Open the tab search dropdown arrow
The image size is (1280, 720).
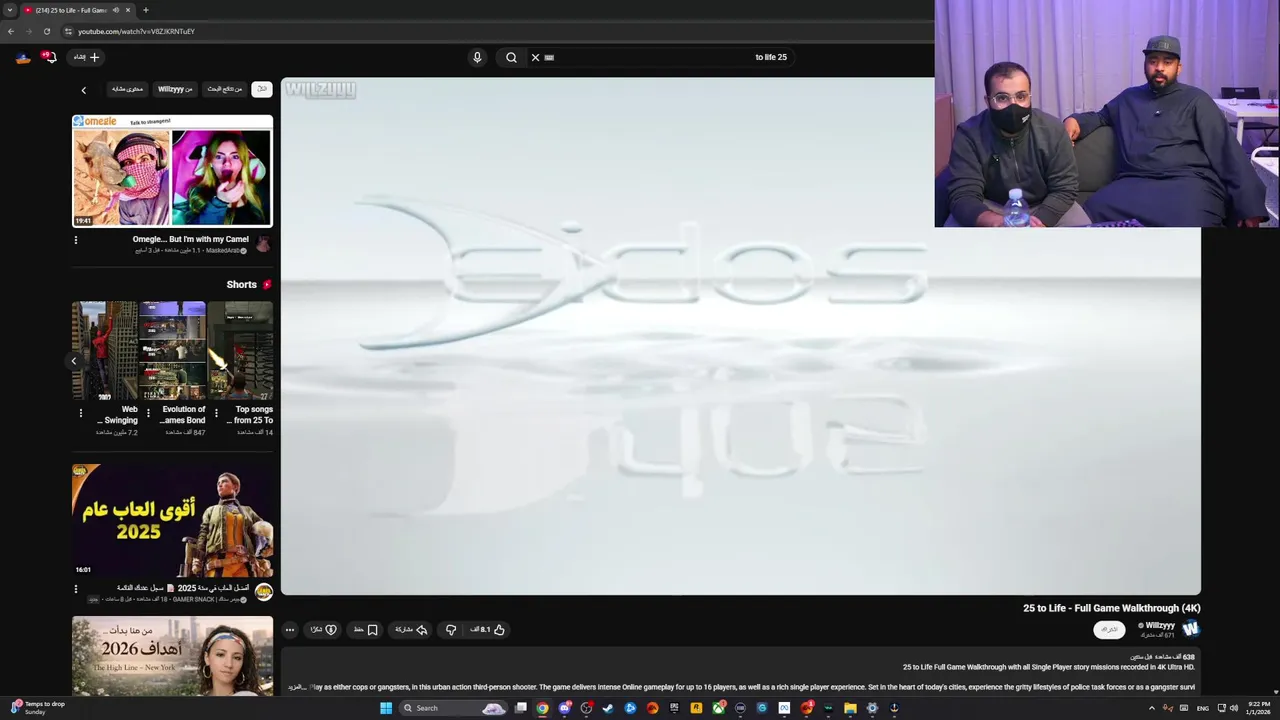(x=10, y=10)
